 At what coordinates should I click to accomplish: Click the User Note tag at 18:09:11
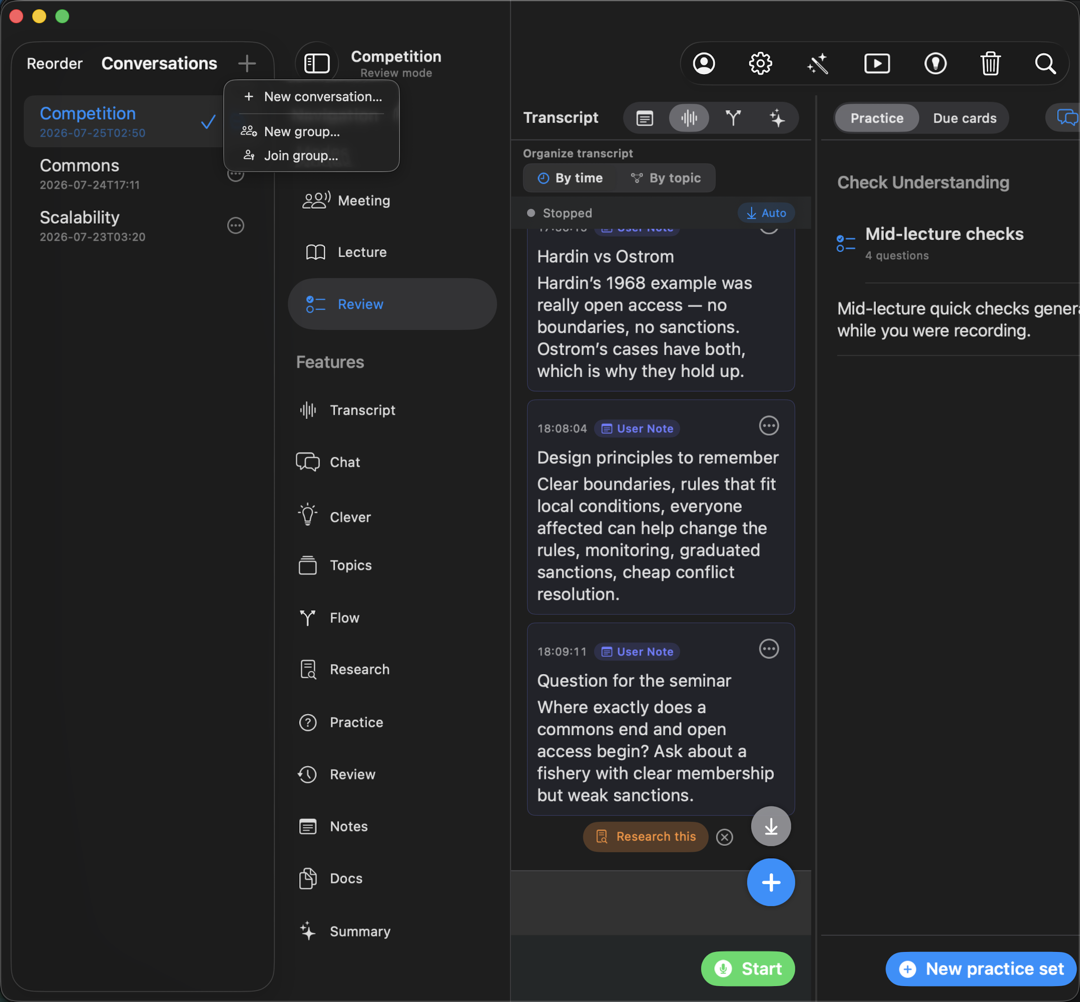click(x=637, y=651)
